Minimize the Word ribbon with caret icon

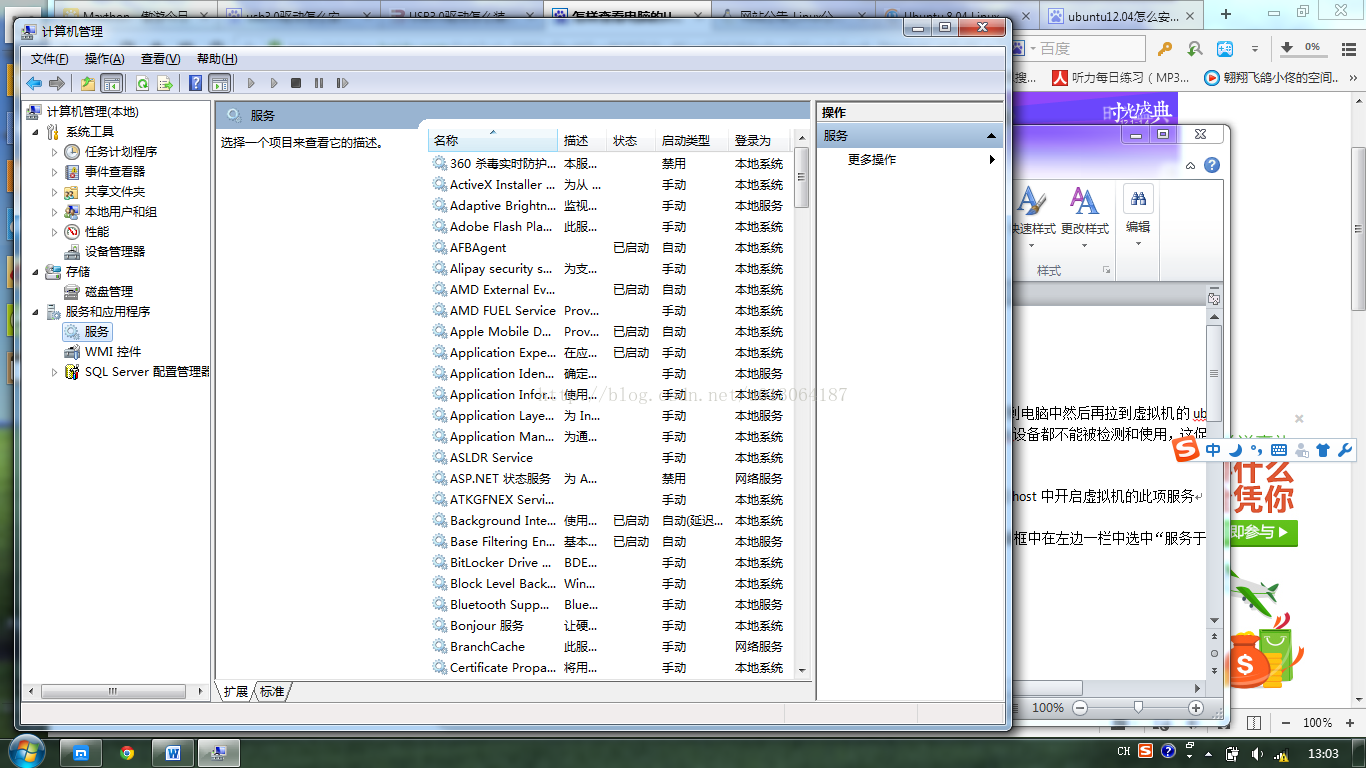(x=1190, y=166)
